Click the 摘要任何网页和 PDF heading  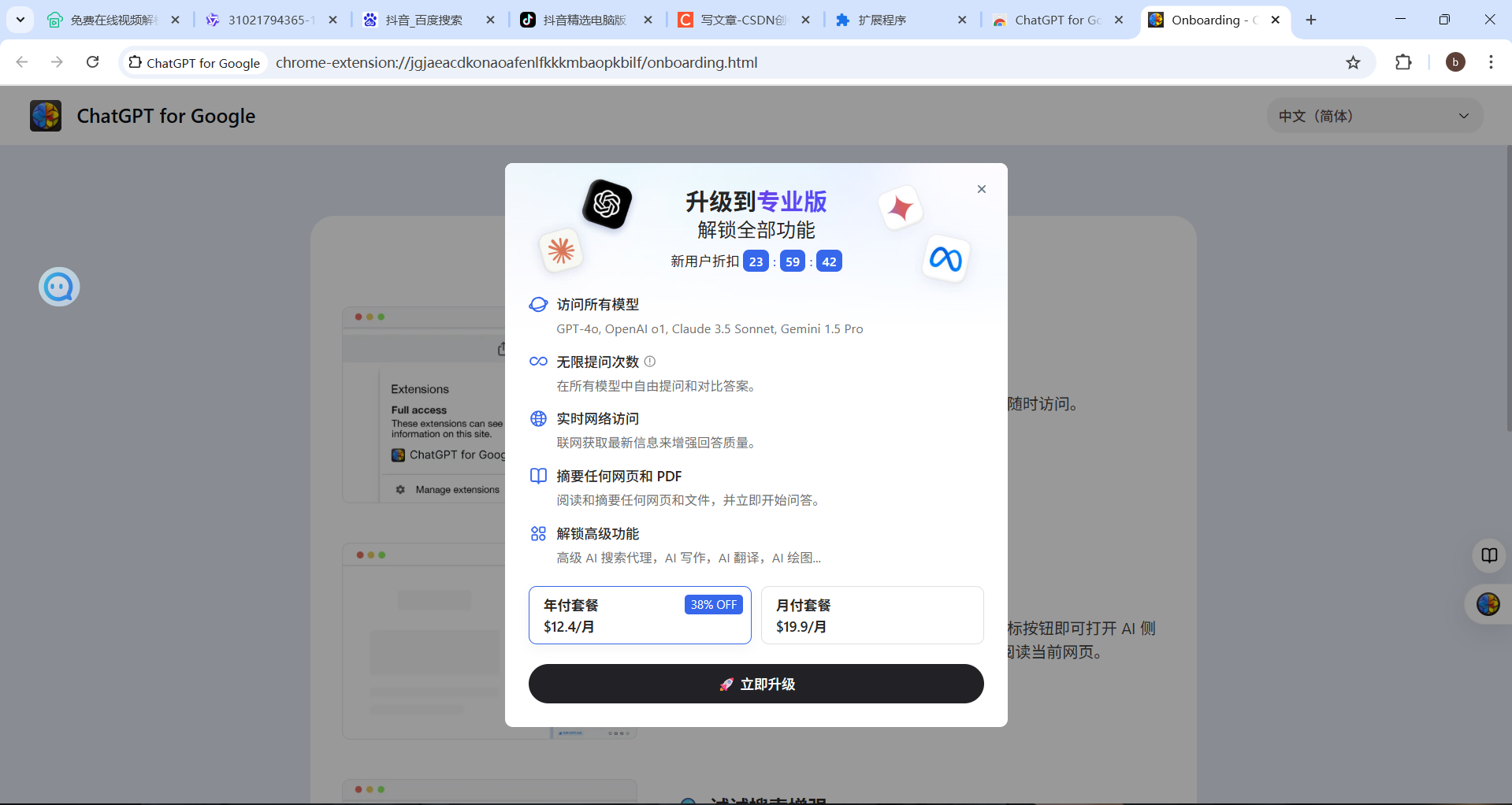(x=619, y=476)
